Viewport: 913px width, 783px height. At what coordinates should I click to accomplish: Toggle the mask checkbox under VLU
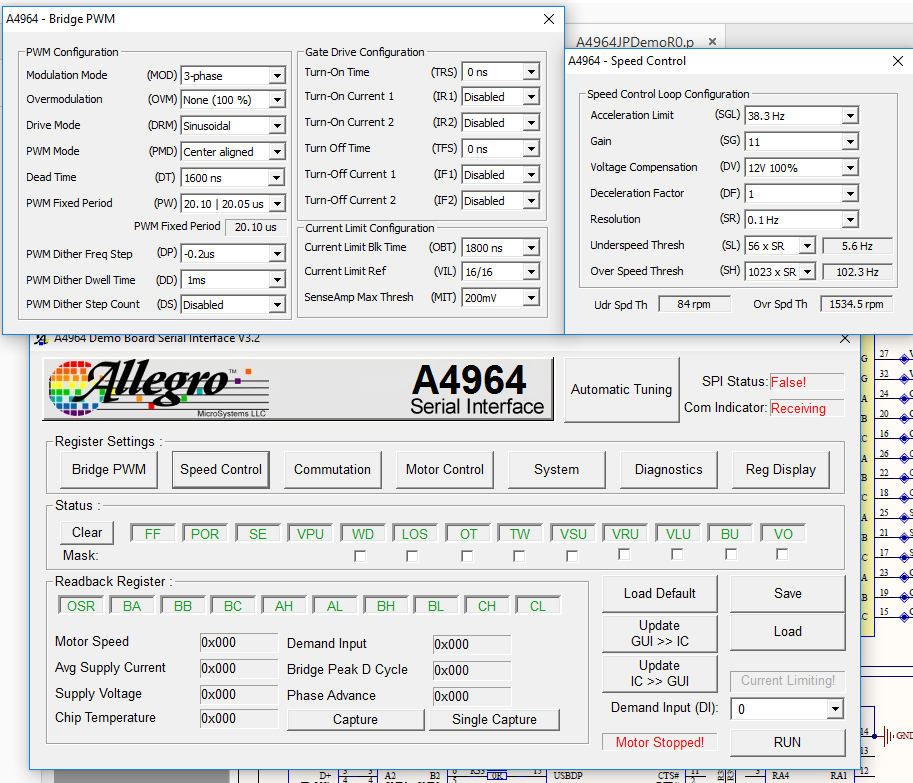point(677,554)
